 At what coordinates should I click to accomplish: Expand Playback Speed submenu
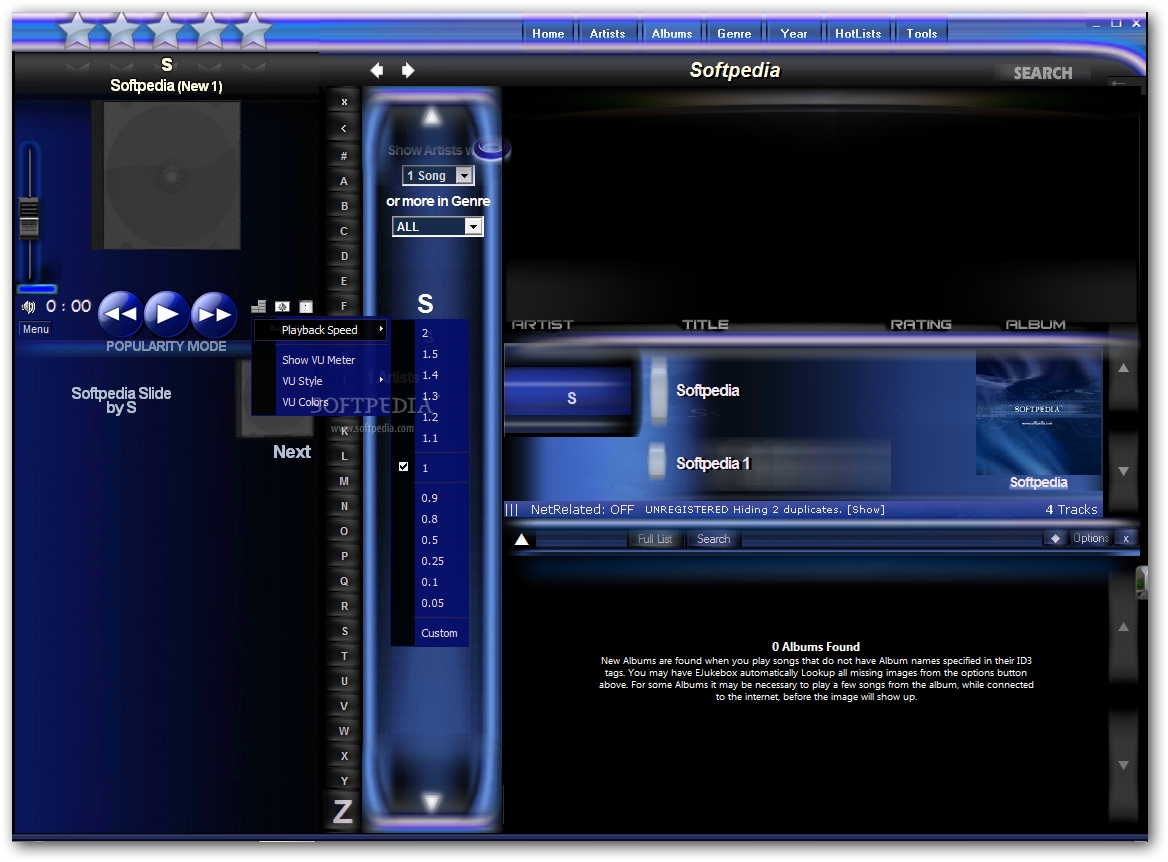320,330
